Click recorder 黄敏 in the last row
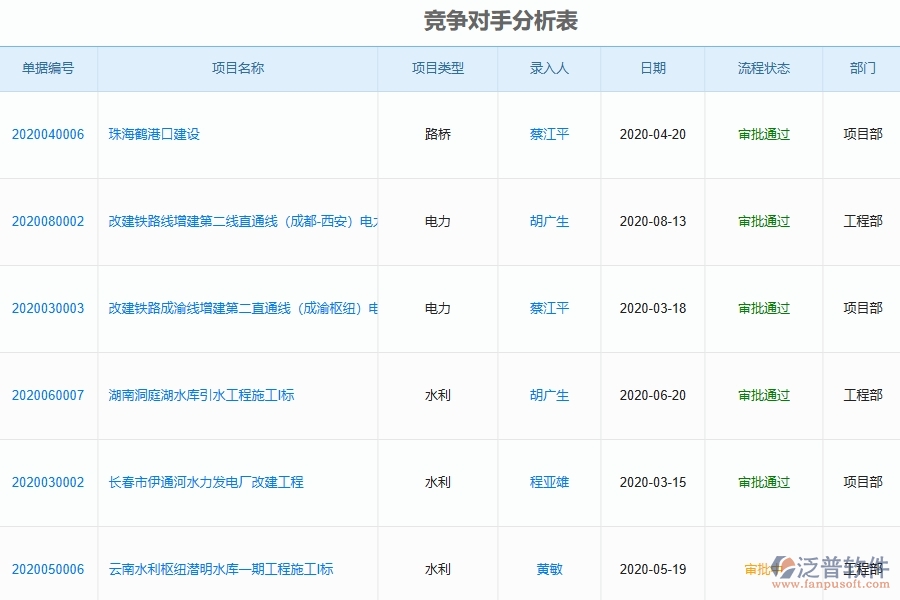The height and width of the screenshot is (600, 900). 548,568
